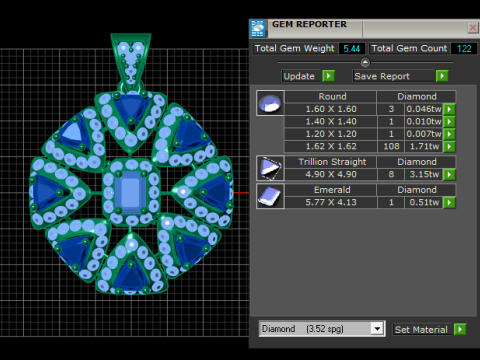Click the 1.60 X 1.60 size cell

pos(331,109)
